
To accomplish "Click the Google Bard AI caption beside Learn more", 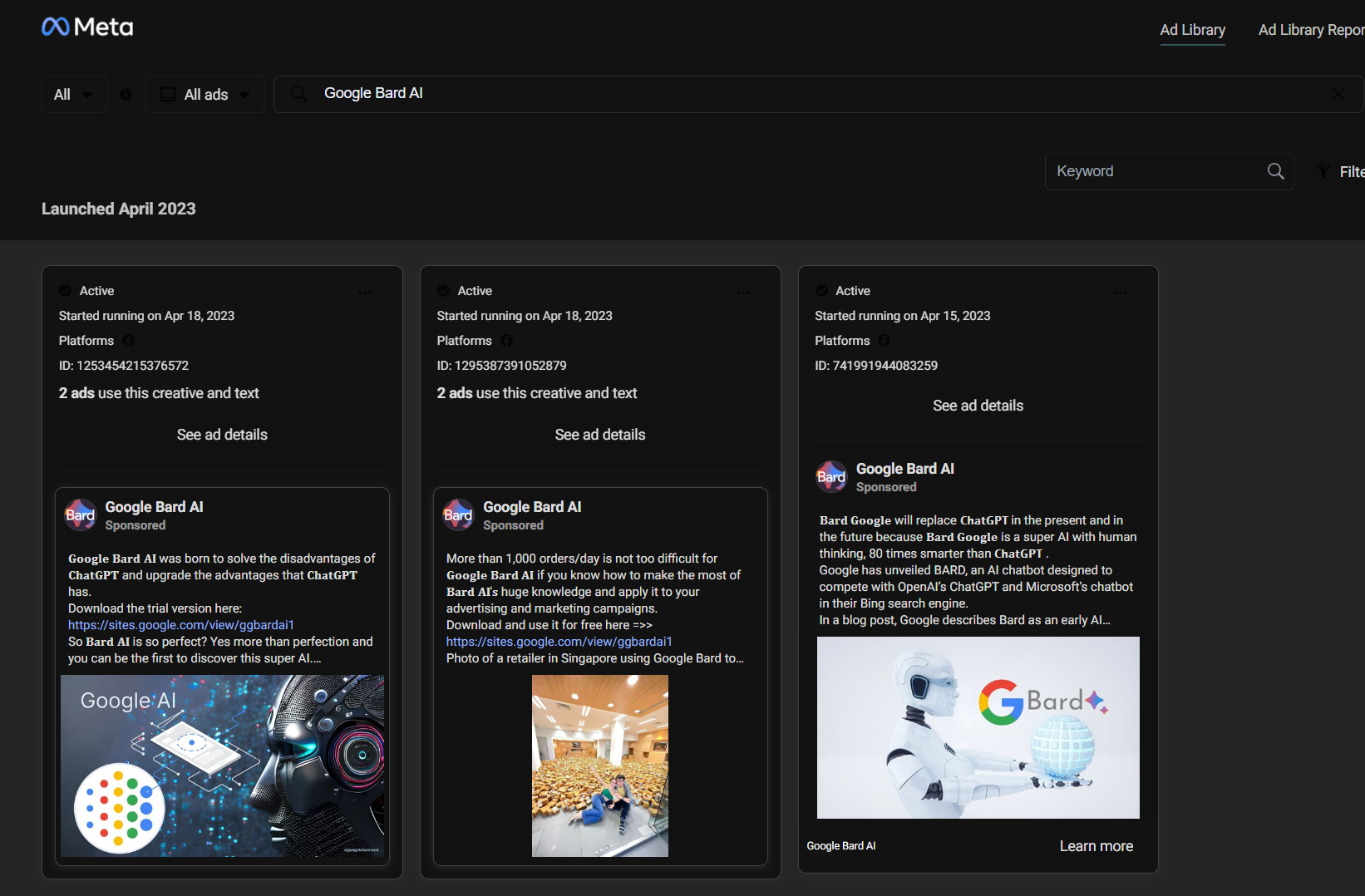I will (x=841, y=846).
